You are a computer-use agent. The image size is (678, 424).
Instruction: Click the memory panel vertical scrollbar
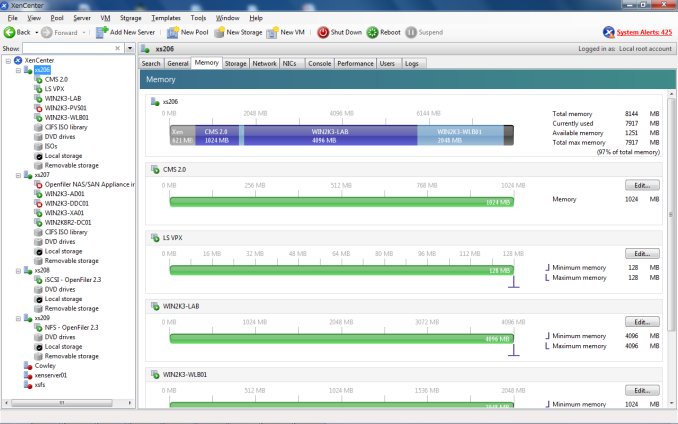[x=671, y=216]
